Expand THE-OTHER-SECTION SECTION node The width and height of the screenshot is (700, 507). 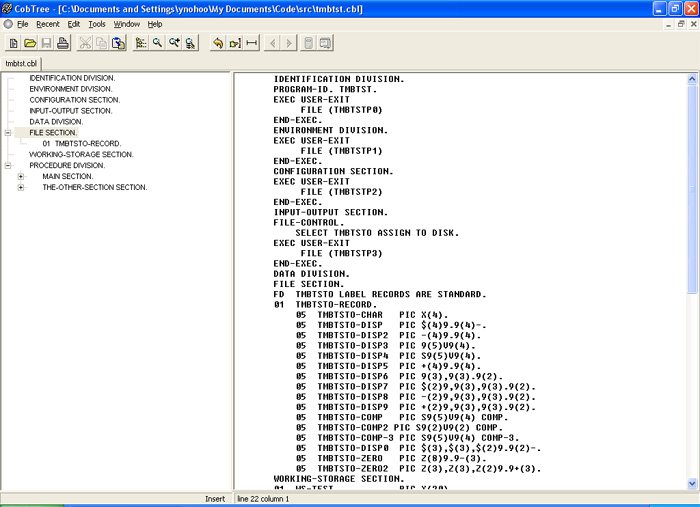click(x=21, y=187)
